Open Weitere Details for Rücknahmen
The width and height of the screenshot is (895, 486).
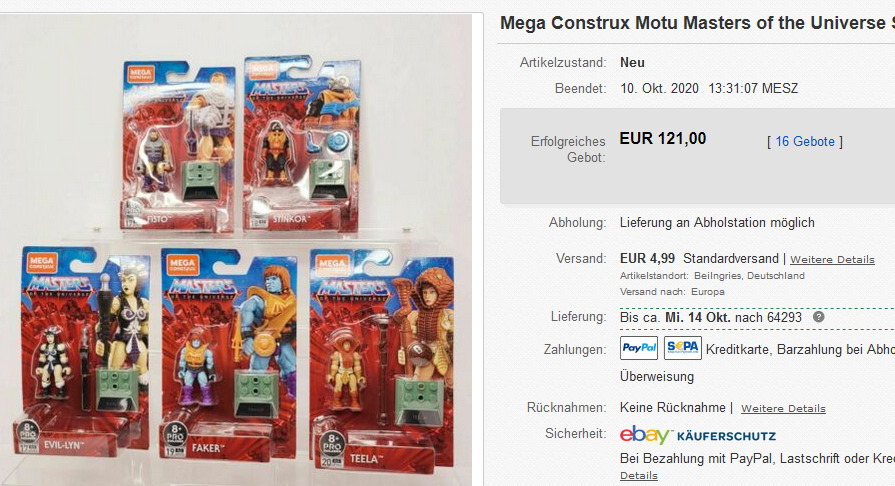click(x=783, y=408)
